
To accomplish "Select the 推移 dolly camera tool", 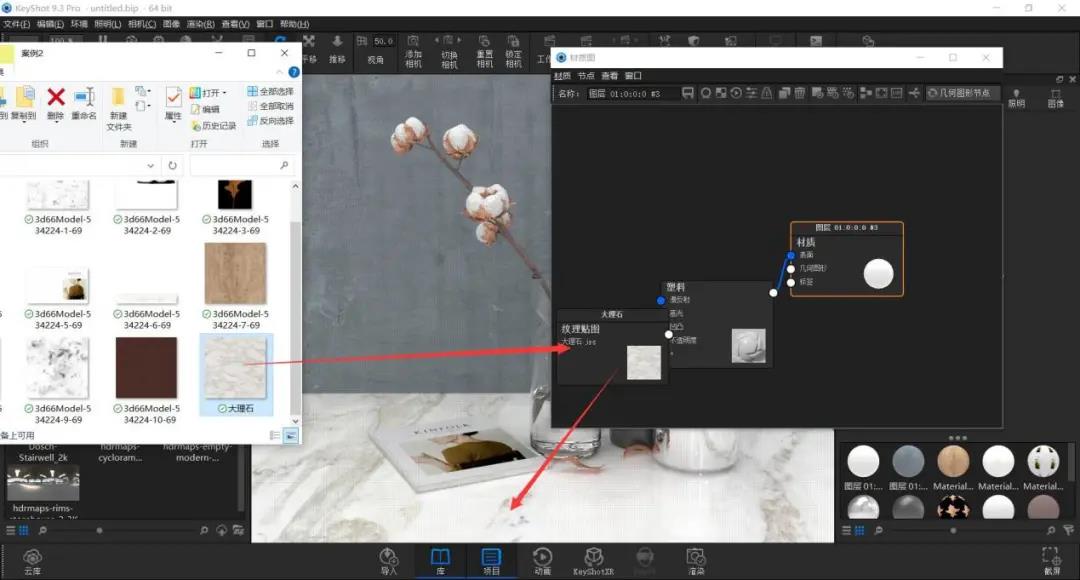I will 337,48.
